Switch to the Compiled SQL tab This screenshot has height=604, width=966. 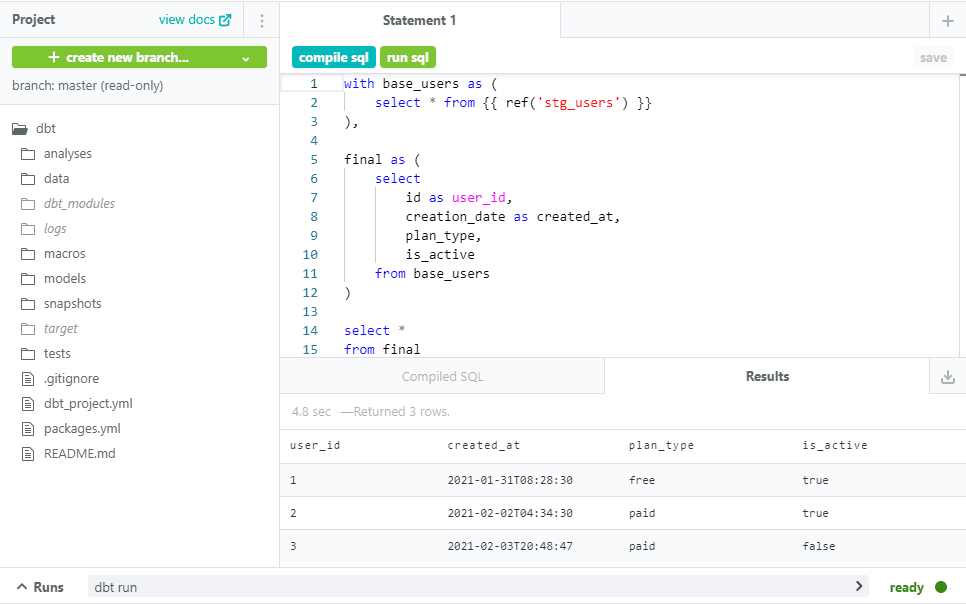pyautogui.click(x=442, y=377)
